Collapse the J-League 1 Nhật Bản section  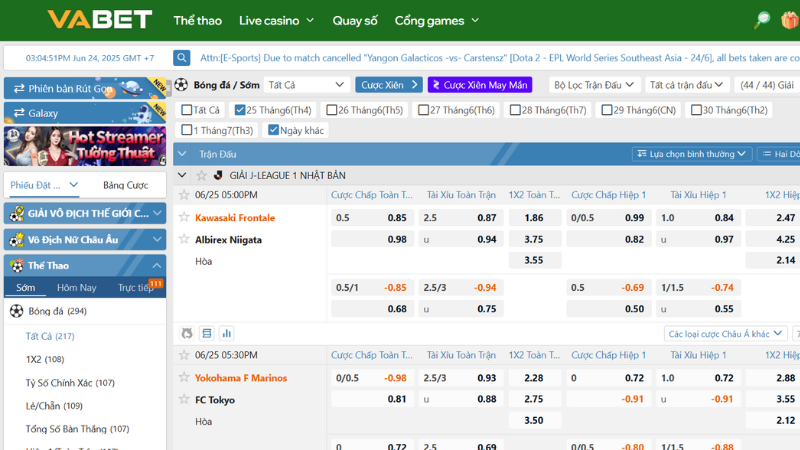coord(182,176)
